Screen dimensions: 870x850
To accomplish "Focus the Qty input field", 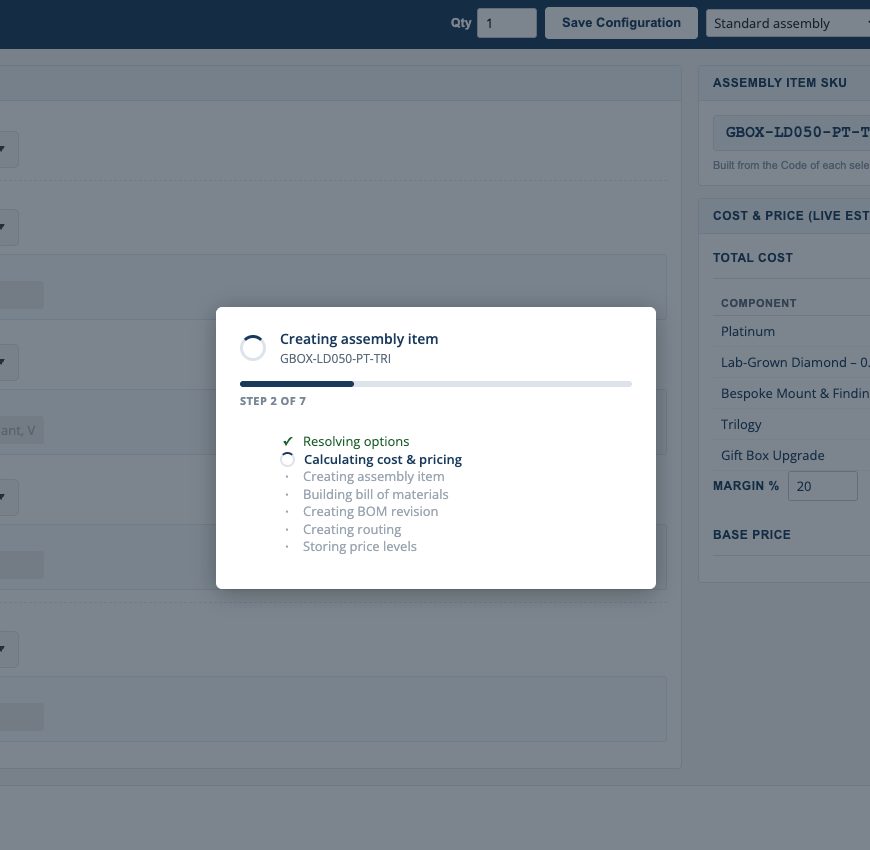I will click(507, 23).
